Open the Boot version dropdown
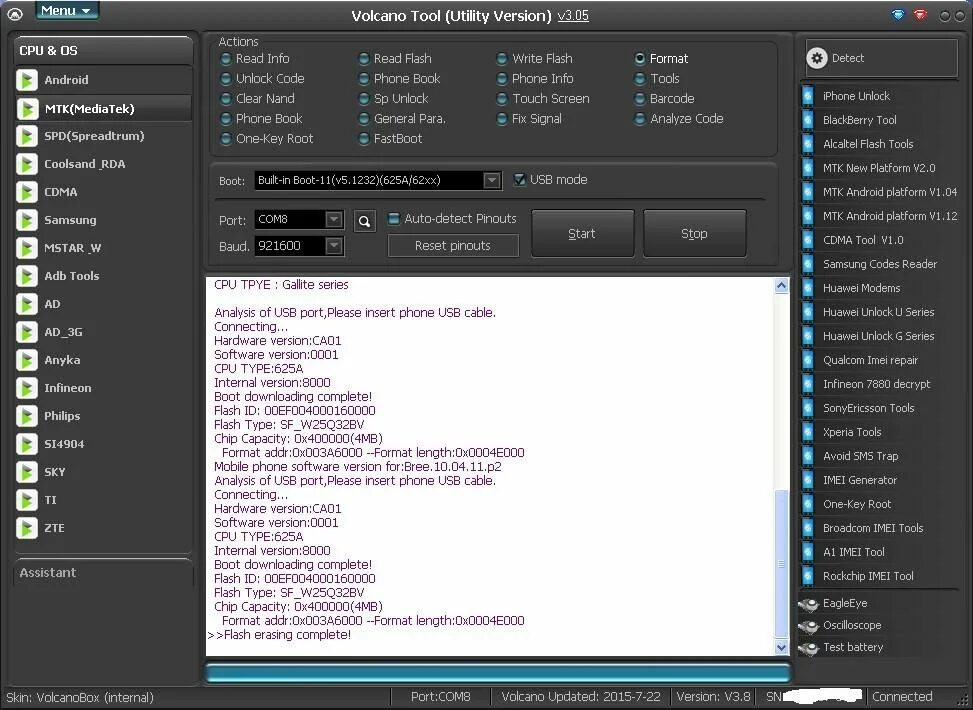Screen dimensions: 973x710 pos(491,181)
